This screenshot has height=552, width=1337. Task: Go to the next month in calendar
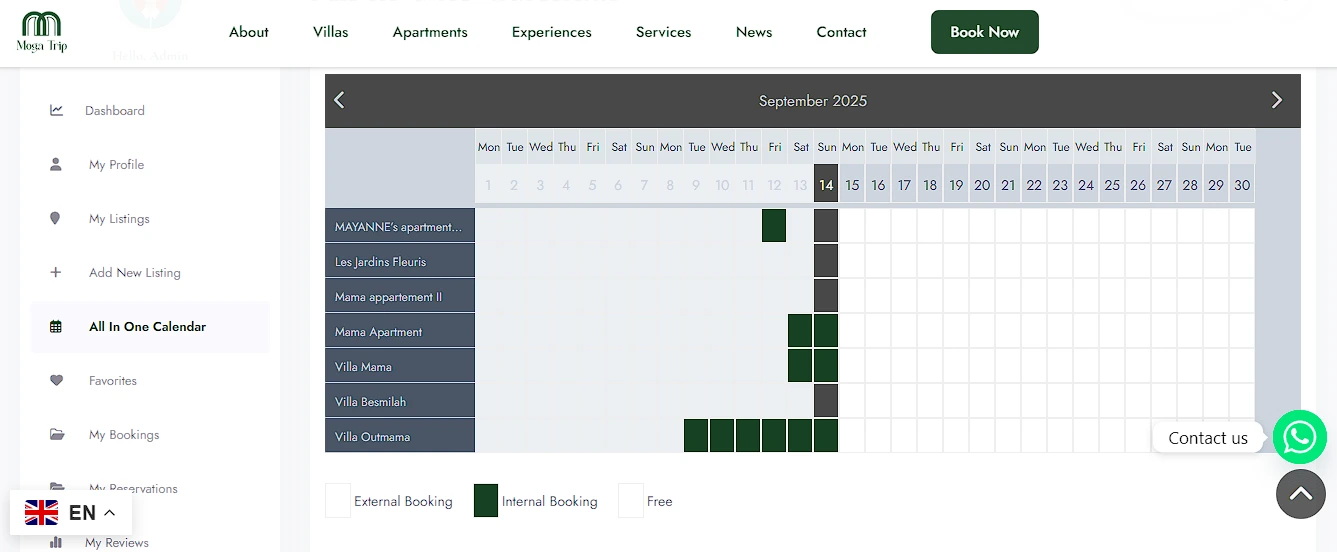pos(1276,100)
